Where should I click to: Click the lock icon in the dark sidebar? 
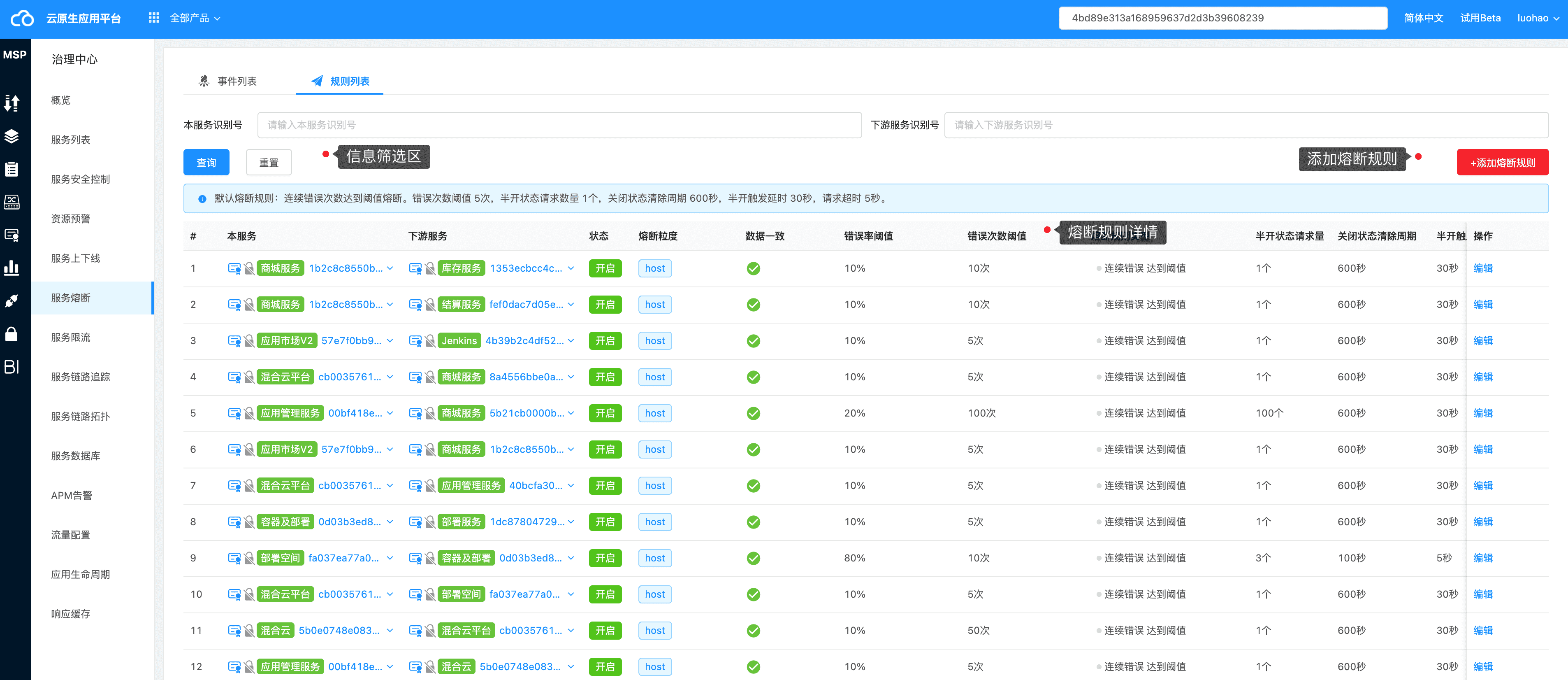click(12, 334)
